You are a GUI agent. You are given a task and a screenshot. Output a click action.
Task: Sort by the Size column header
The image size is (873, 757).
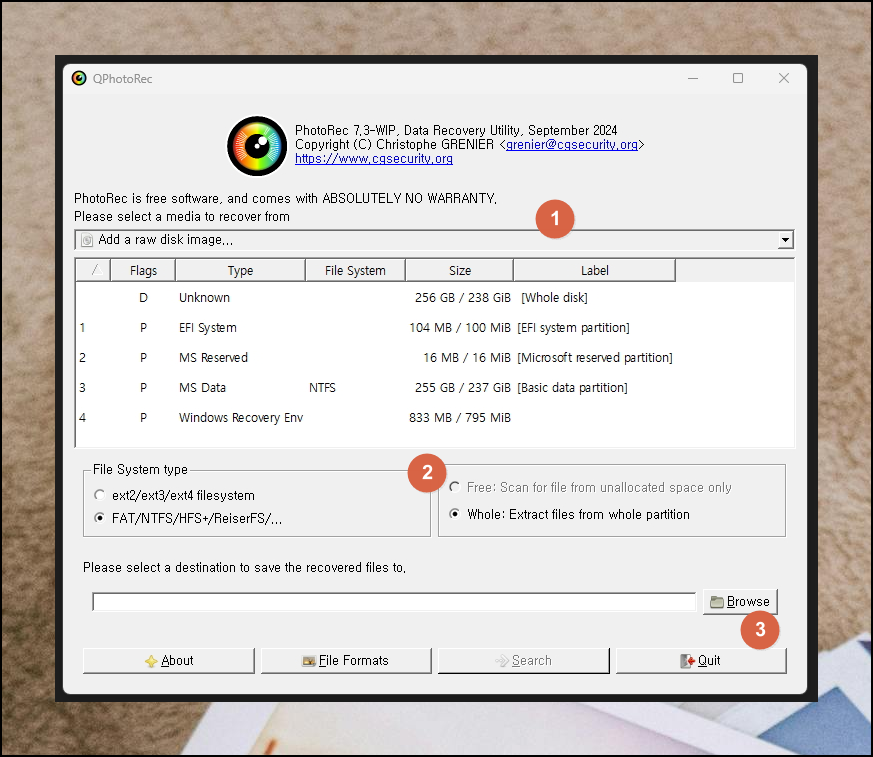[x=460, y=271]
